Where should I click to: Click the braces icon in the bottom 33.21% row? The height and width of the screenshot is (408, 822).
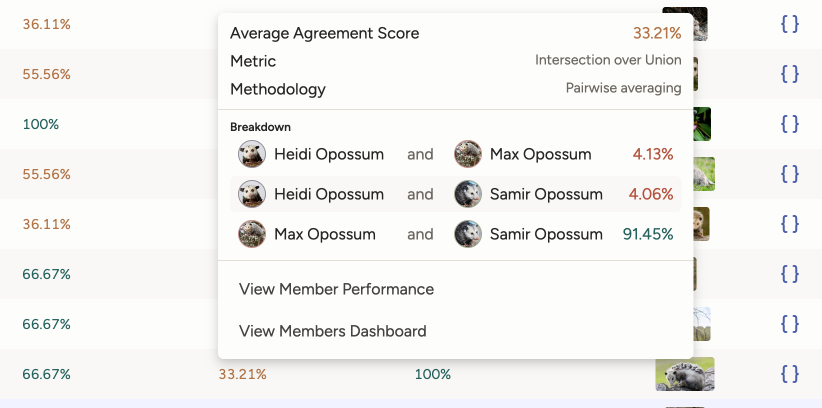790,374
